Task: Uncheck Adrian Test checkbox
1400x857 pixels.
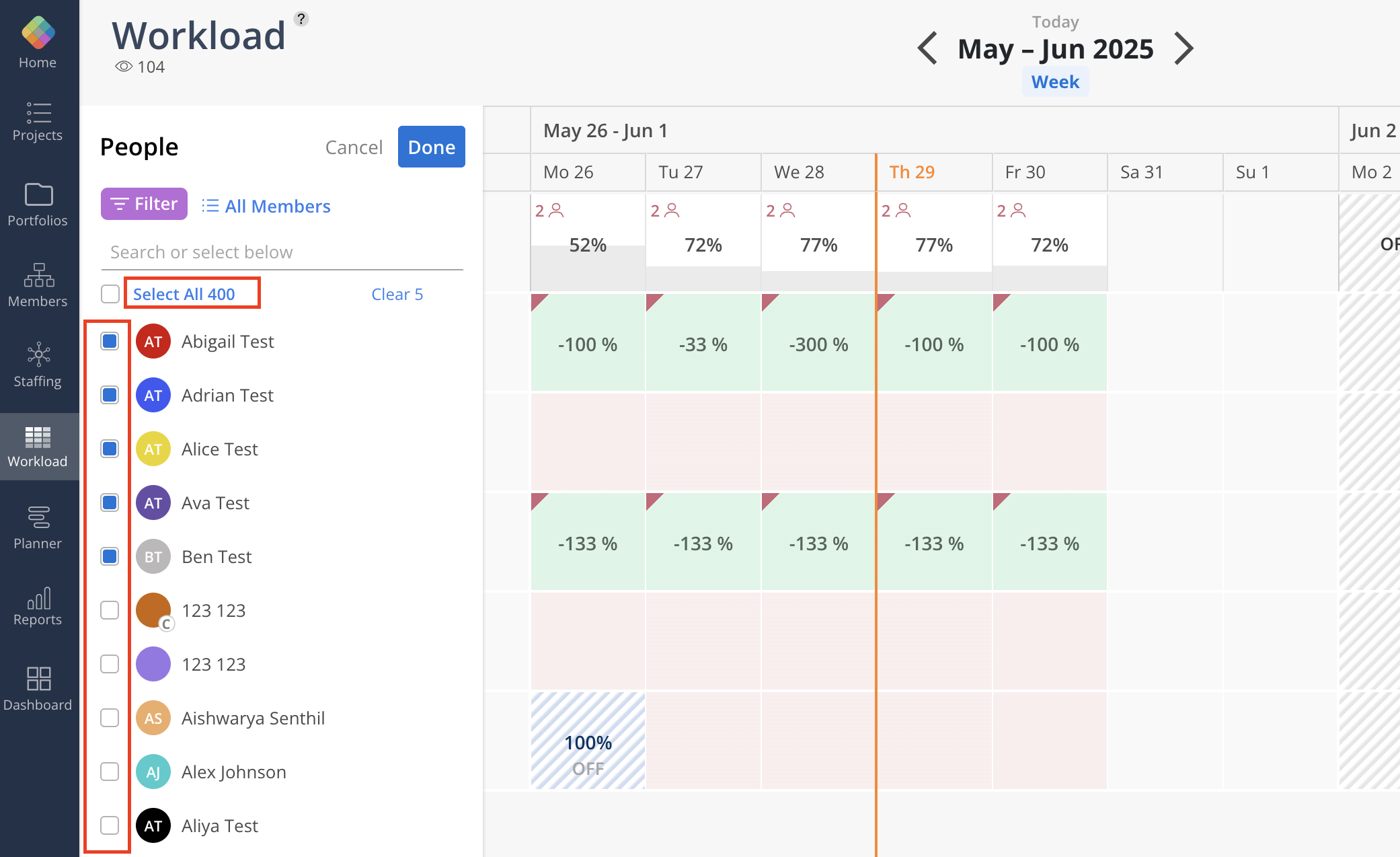Action: coord(110,395)
